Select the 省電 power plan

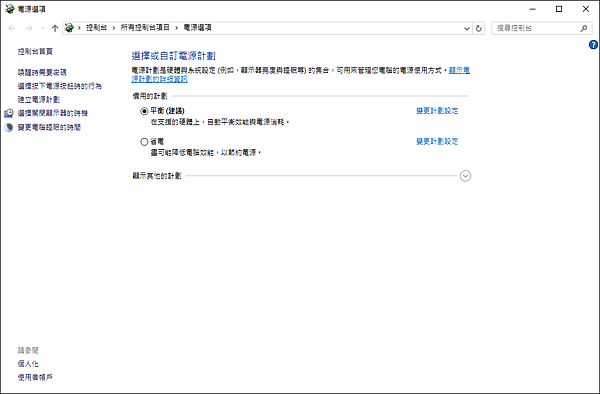[144, 142]
